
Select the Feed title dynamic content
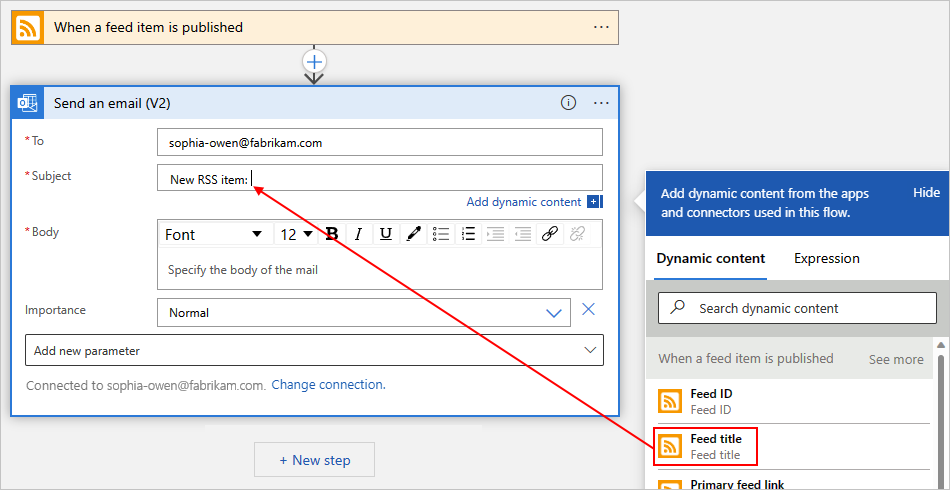[x=794, y=446]
